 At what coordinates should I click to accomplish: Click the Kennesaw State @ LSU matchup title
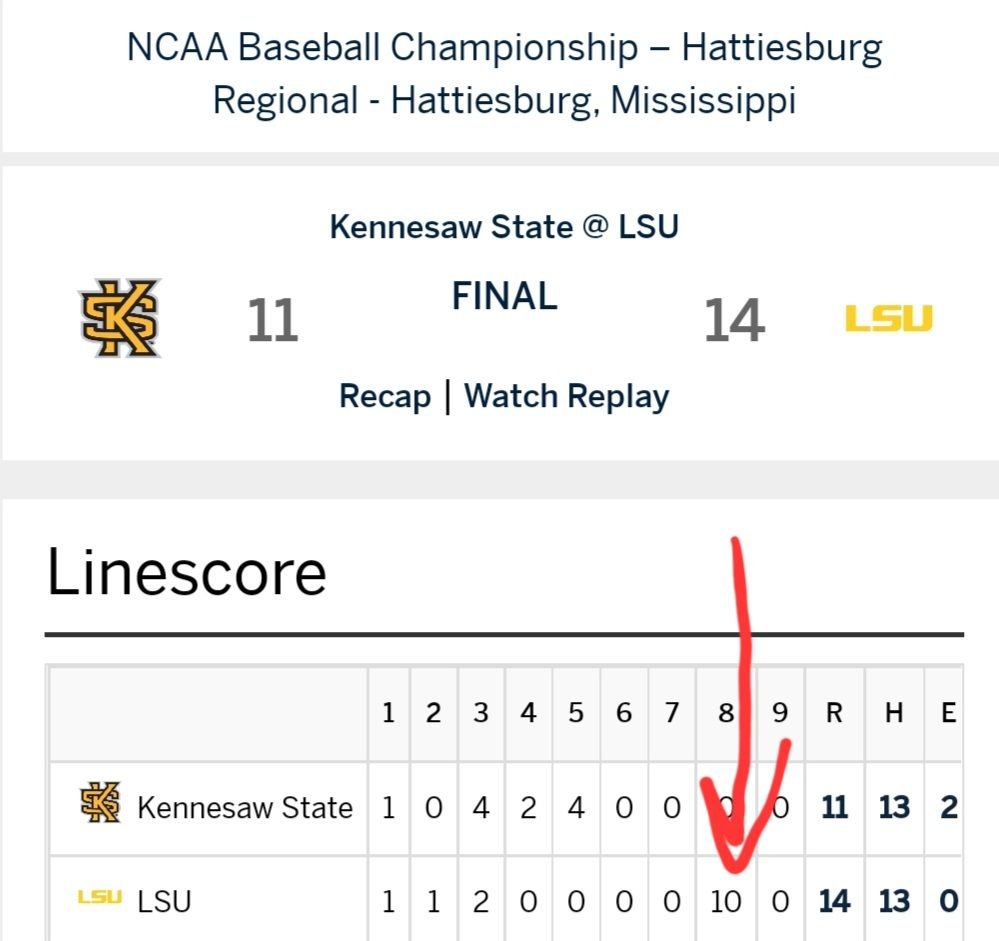click(504, 227)
